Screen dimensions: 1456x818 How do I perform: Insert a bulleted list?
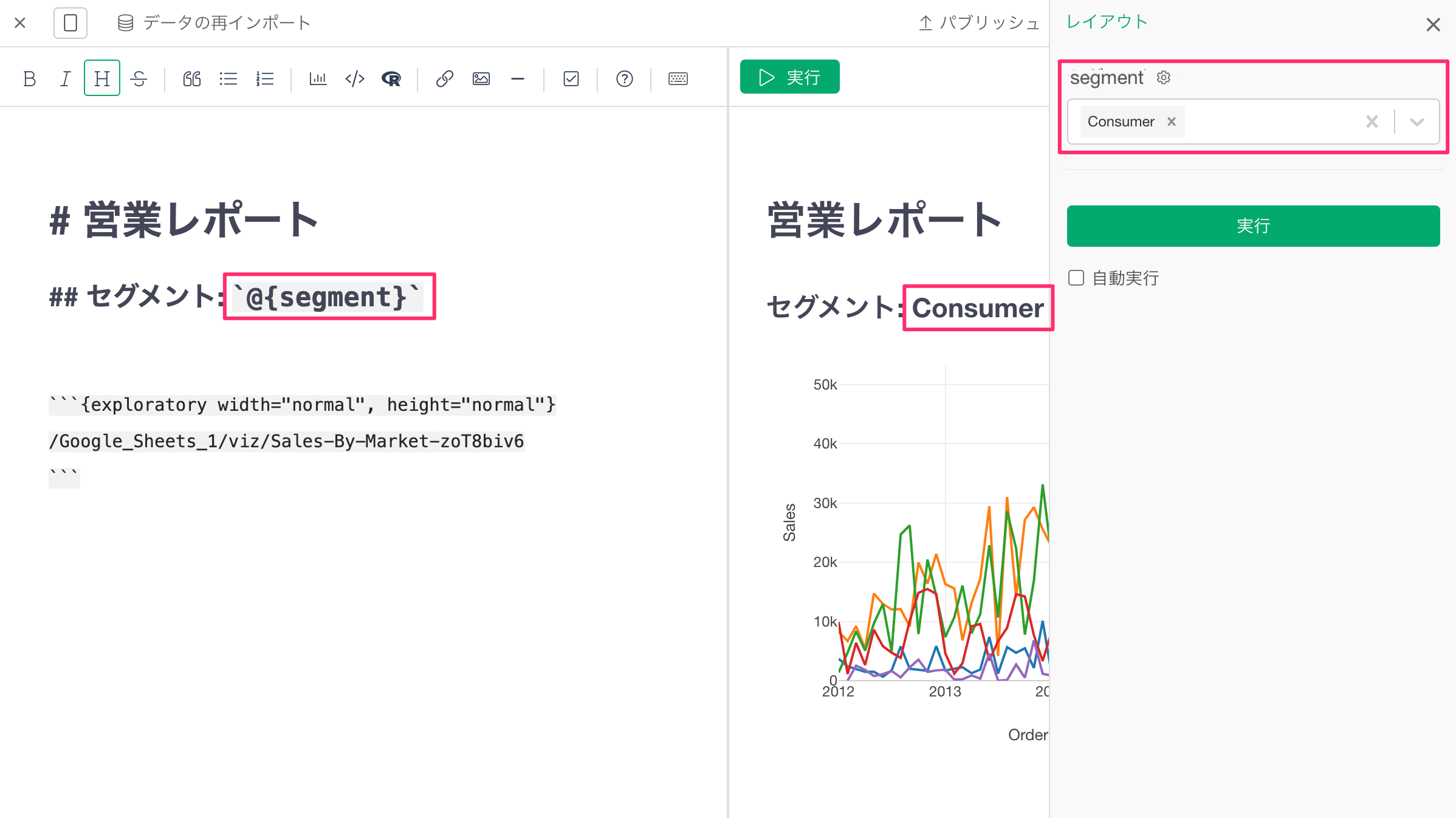pyautogui.click(x=228, y=78)
